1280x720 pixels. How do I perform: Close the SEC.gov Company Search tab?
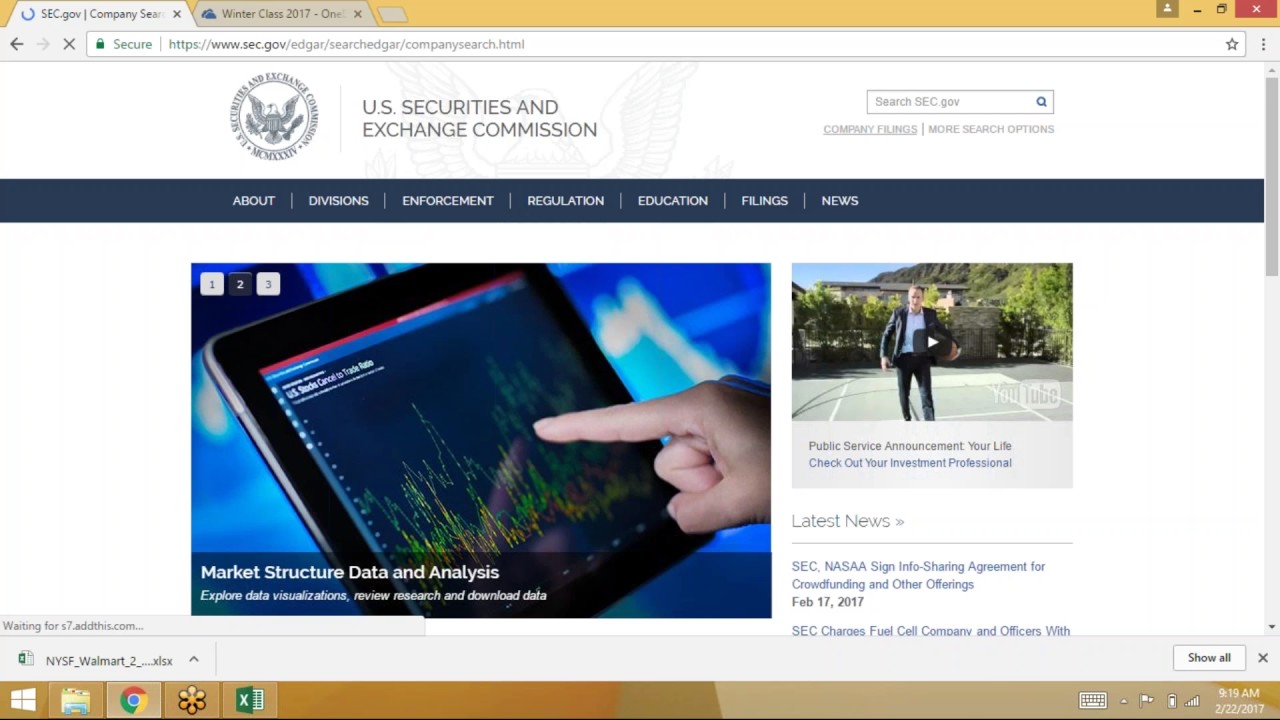tap(177, 14)
